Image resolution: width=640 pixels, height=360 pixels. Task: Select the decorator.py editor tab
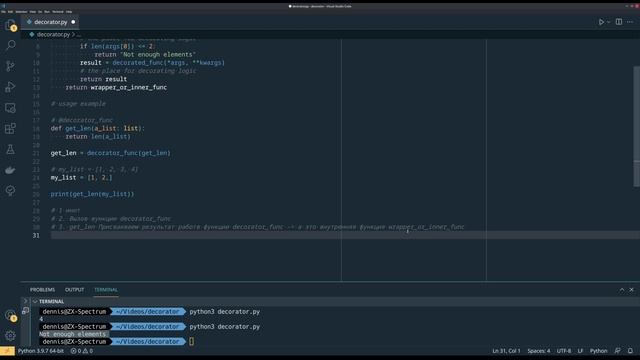tap(50, 22)
